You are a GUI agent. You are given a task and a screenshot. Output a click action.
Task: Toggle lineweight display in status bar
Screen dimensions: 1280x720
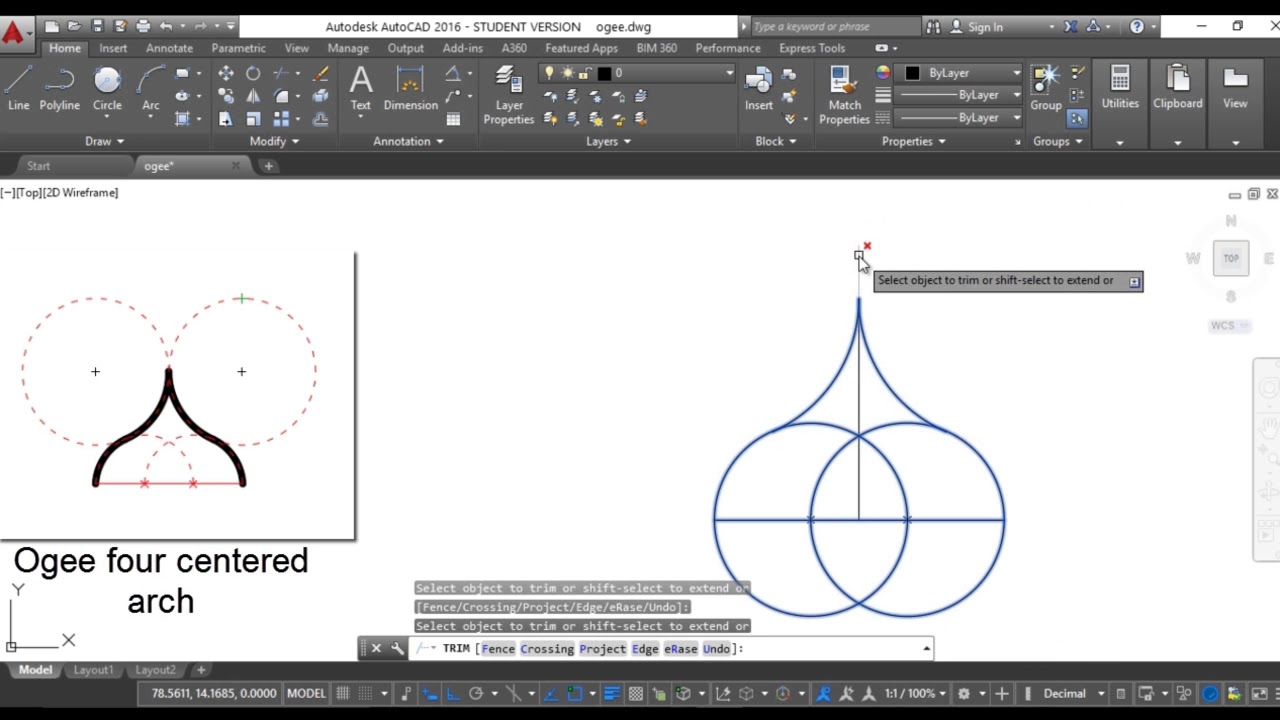click(611, 693)
